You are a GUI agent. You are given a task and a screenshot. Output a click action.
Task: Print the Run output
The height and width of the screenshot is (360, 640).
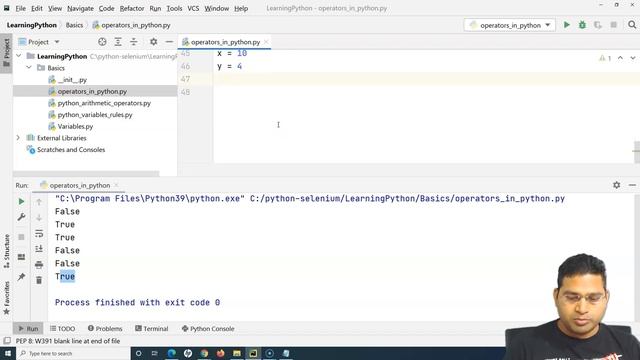click(39, 264)
